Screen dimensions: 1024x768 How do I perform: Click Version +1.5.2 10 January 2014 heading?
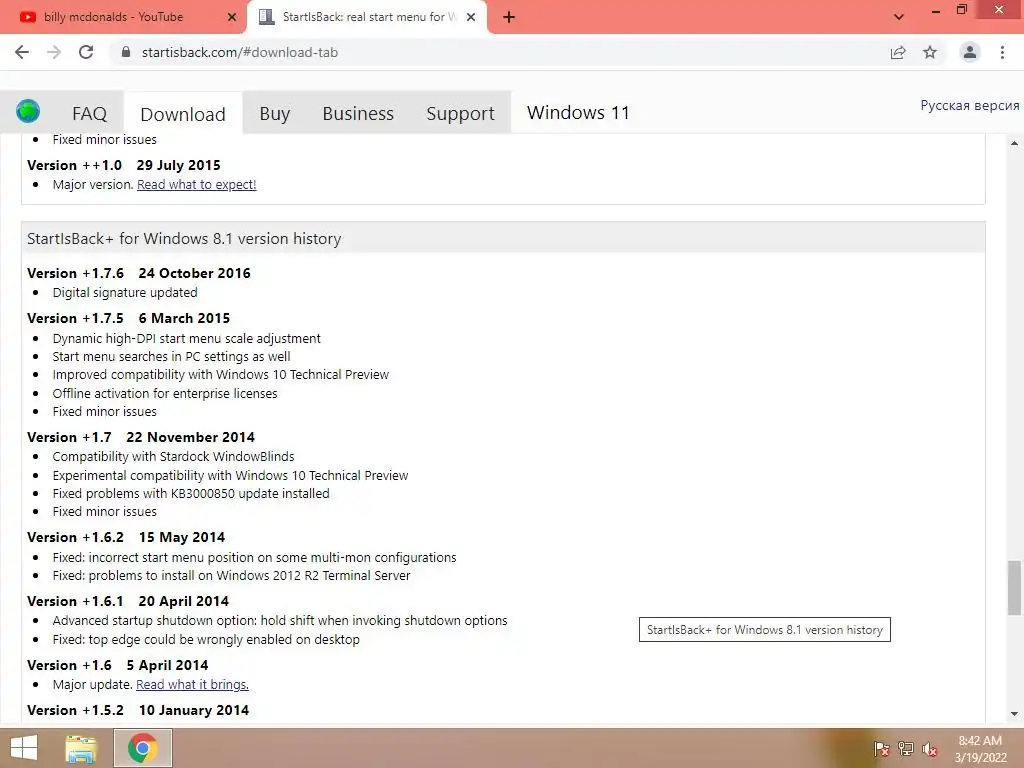click(x=138, y=710)
